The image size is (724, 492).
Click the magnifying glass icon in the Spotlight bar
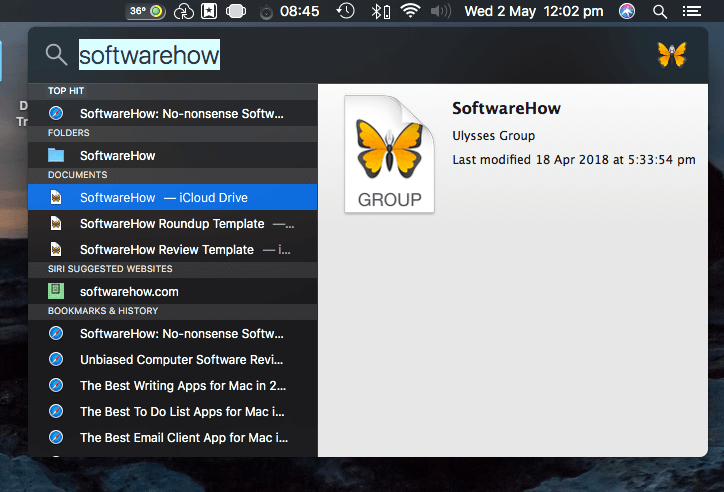[56, 55]
